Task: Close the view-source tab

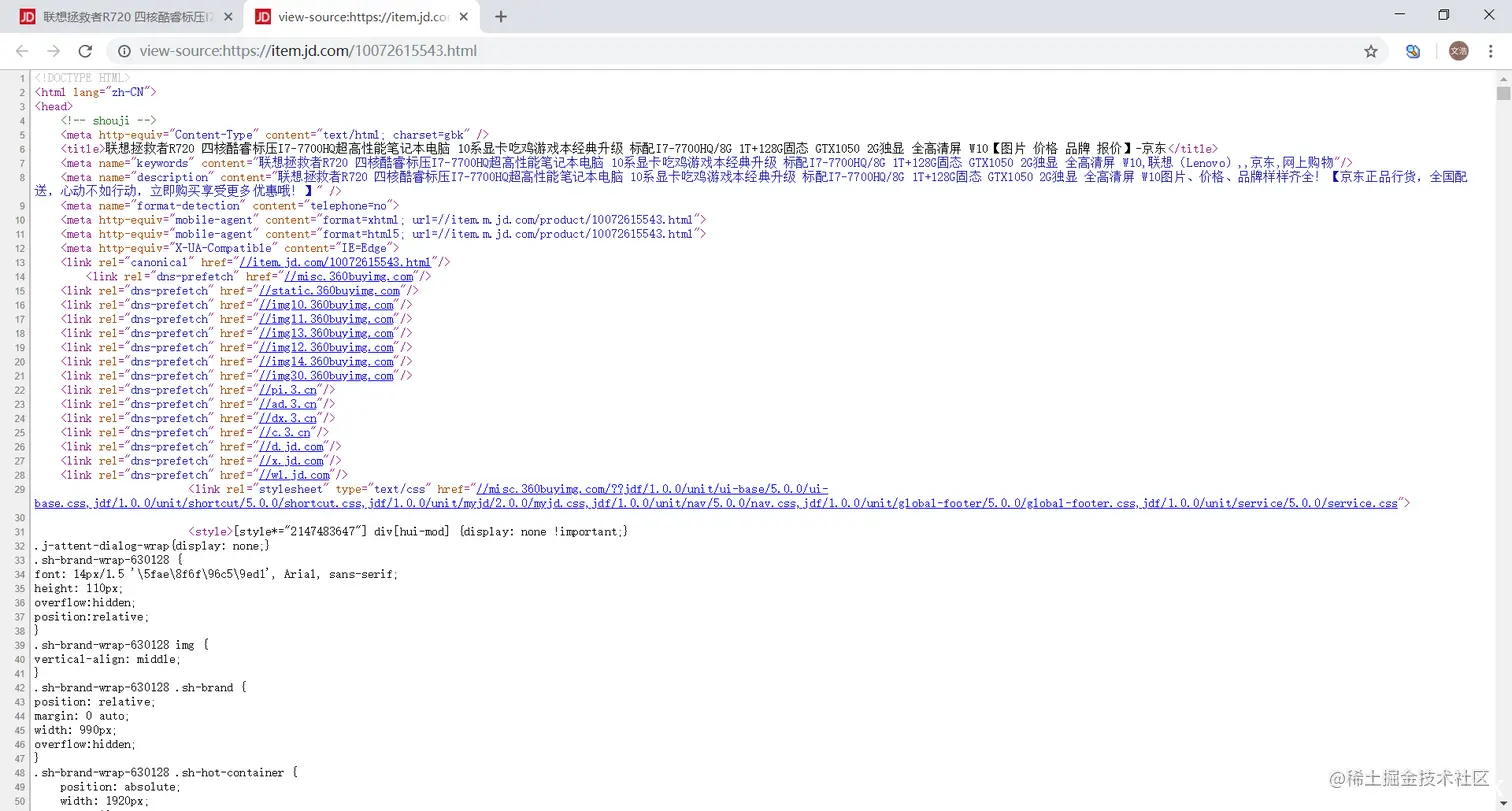Action: coord(463,17)
